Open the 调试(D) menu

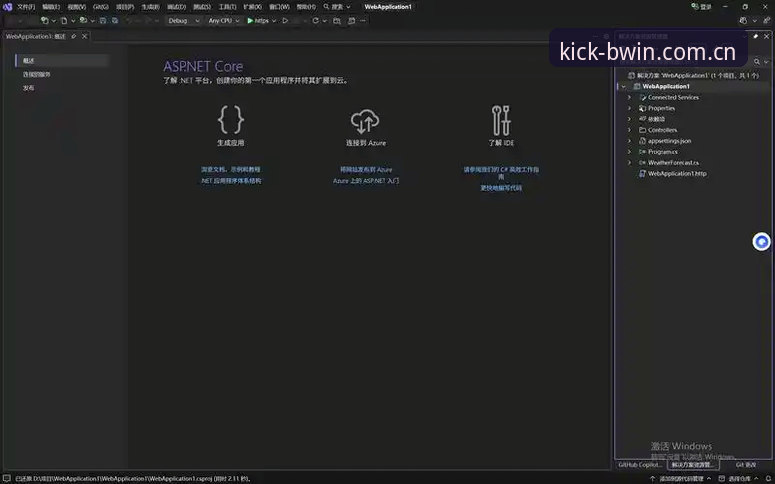coord(176,7)
